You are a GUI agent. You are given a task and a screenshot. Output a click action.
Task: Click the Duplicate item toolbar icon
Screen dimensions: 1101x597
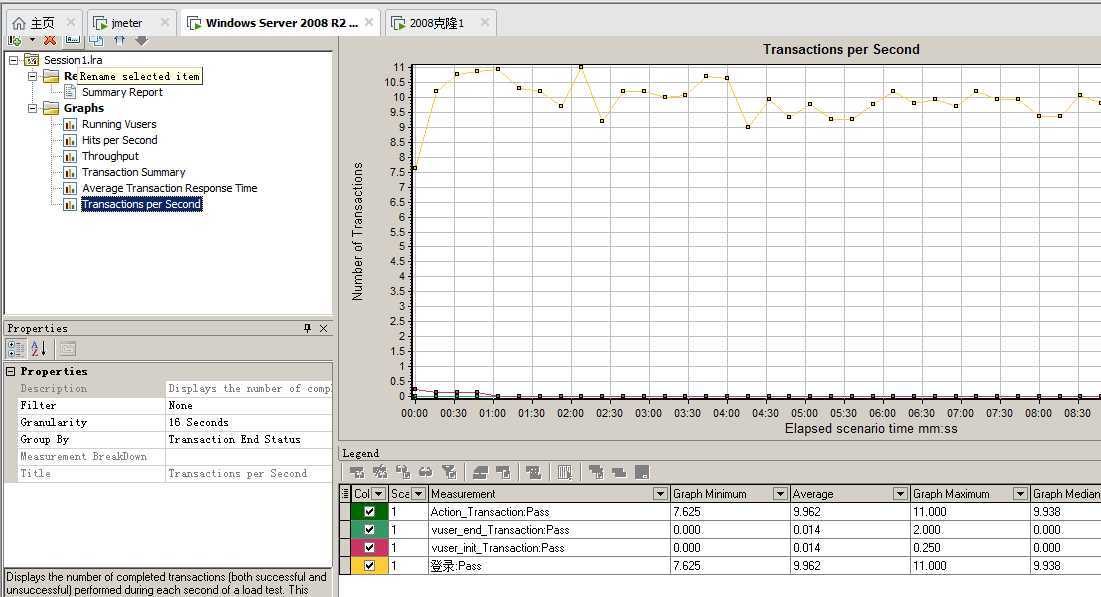click(x=96, y=41)
